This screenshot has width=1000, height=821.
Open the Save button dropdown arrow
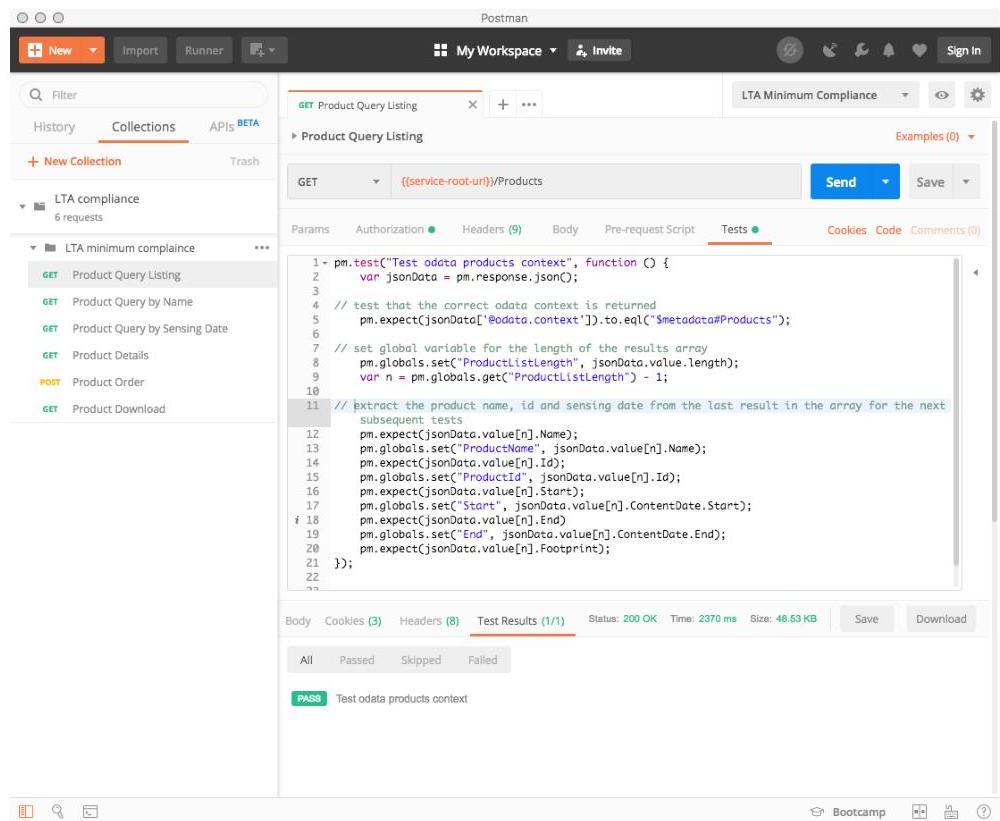966,182
